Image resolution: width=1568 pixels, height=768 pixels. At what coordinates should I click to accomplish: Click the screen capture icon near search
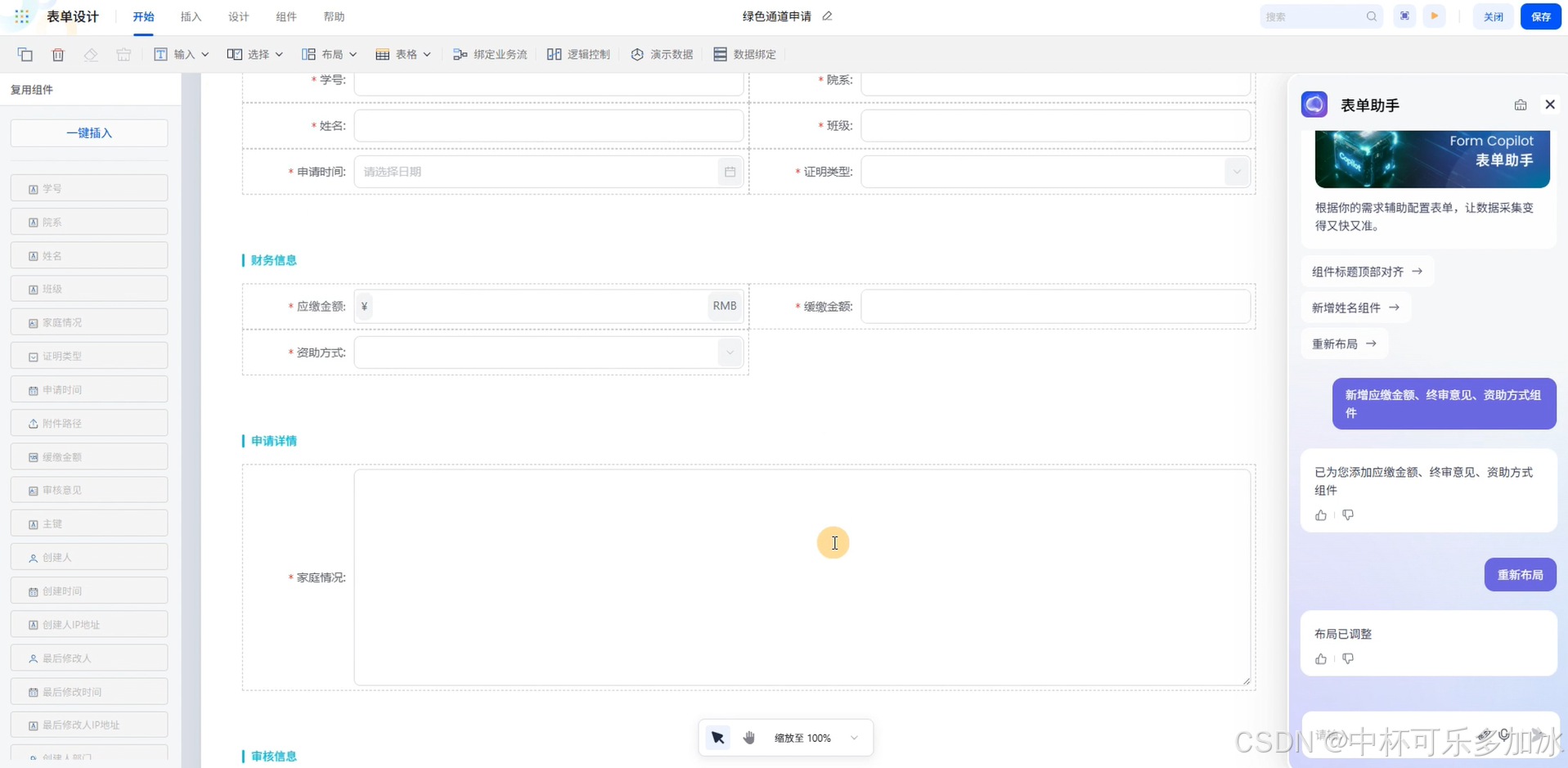pos(1404,16)
